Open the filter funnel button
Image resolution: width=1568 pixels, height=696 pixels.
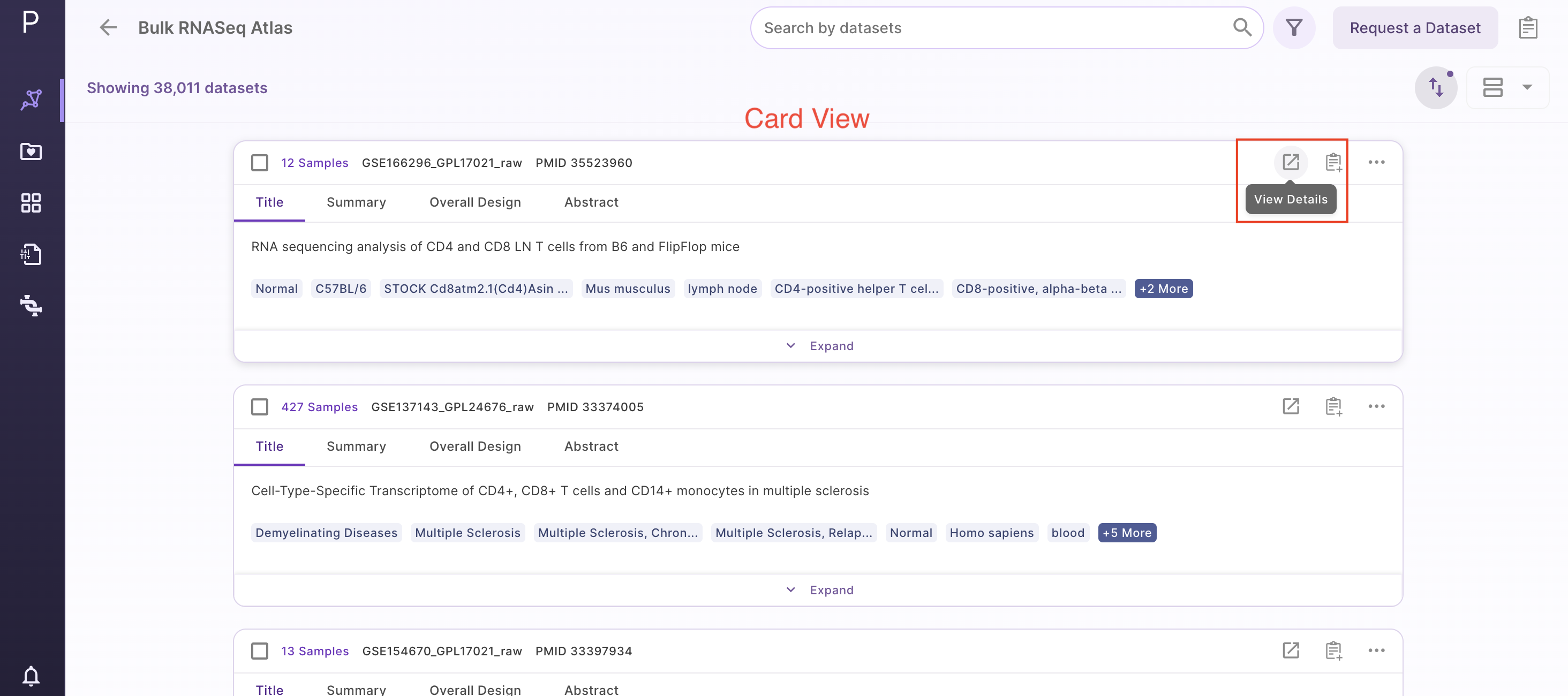pos(1293,27)
